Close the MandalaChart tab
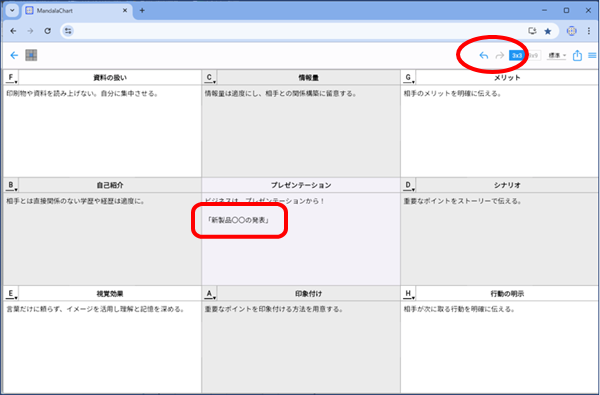The width and height of the screenshot is (600, 395). tap(125, 11)
